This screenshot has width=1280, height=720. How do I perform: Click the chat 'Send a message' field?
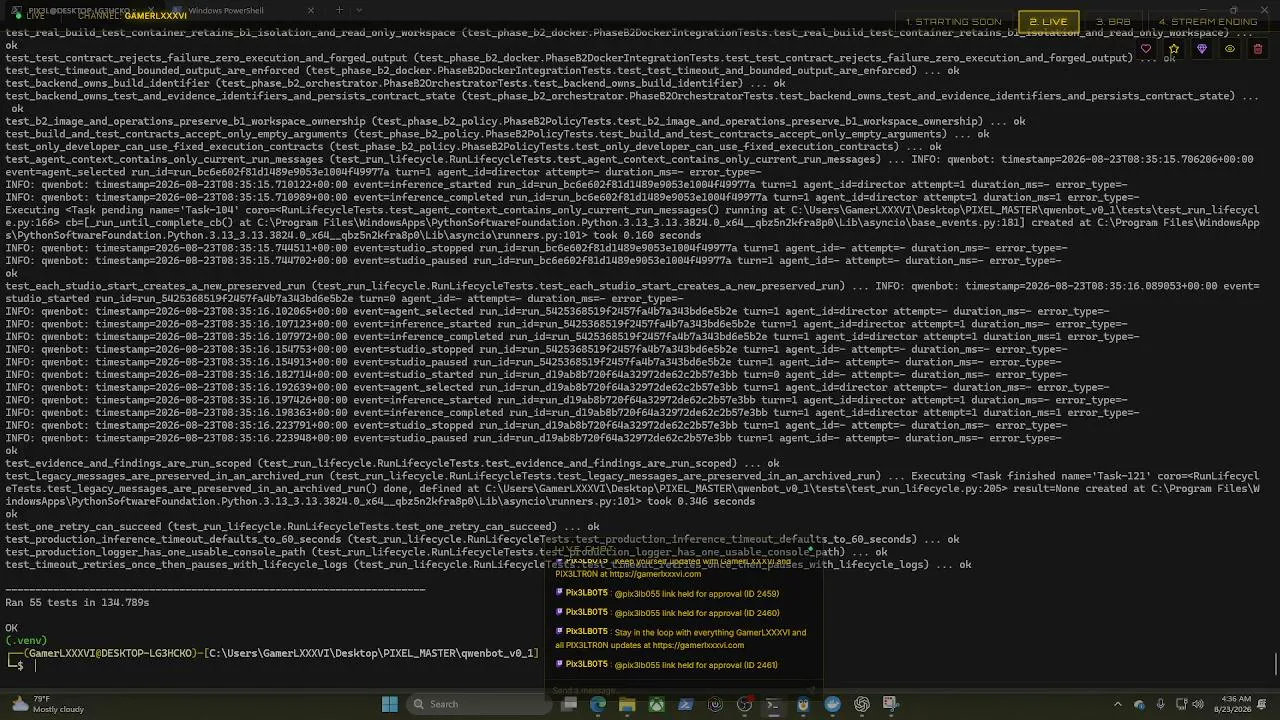[x=678, y=690]
